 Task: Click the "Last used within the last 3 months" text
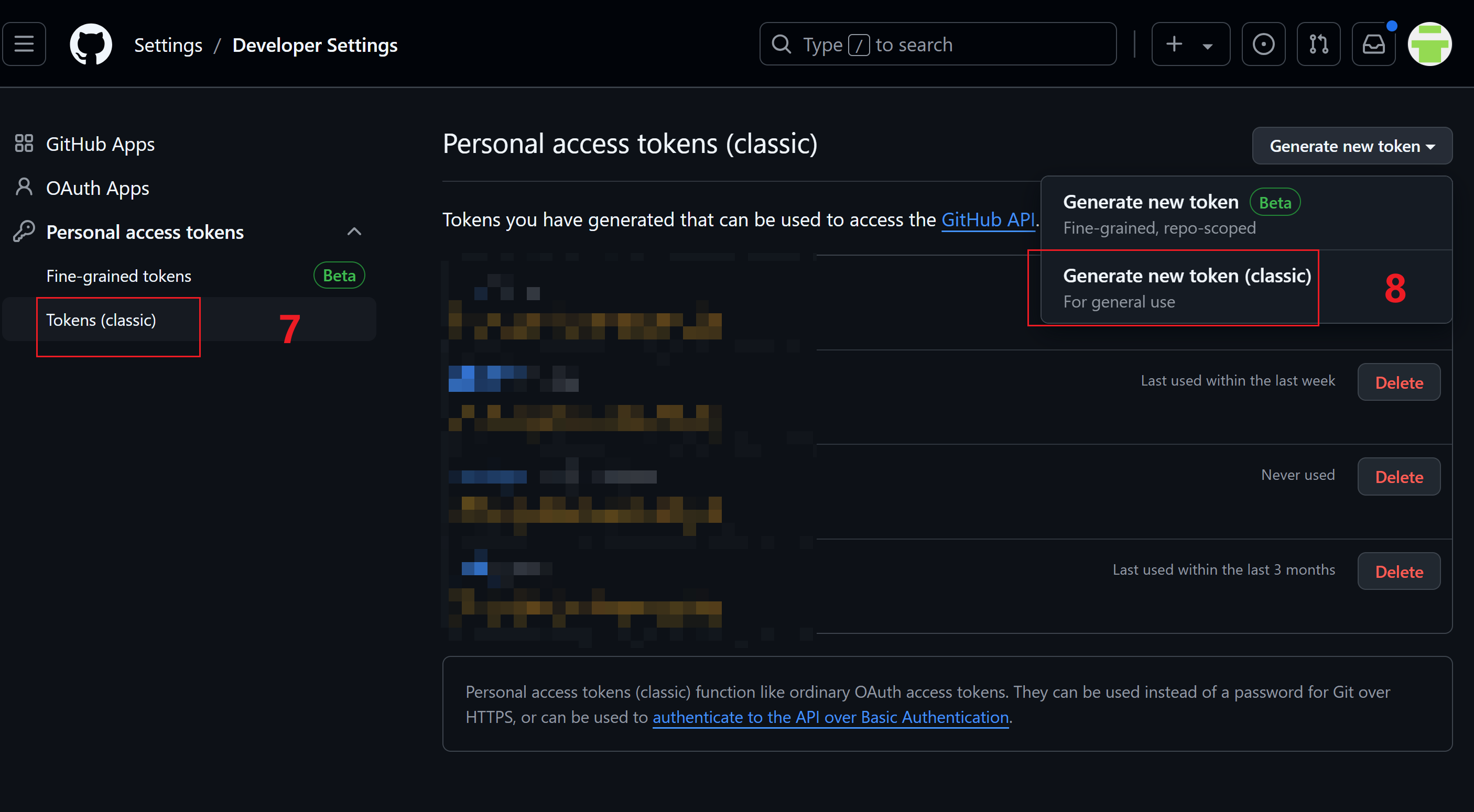pos(1224,570)
